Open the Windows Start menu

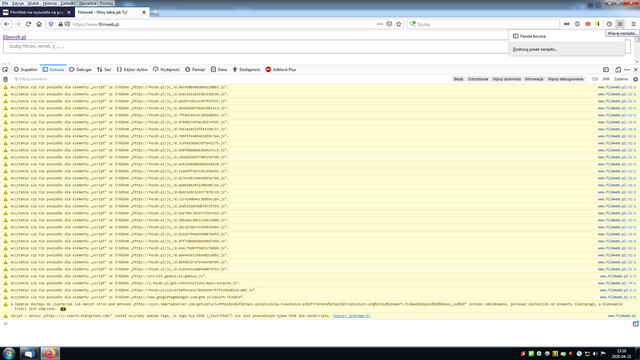click(9, 353)
